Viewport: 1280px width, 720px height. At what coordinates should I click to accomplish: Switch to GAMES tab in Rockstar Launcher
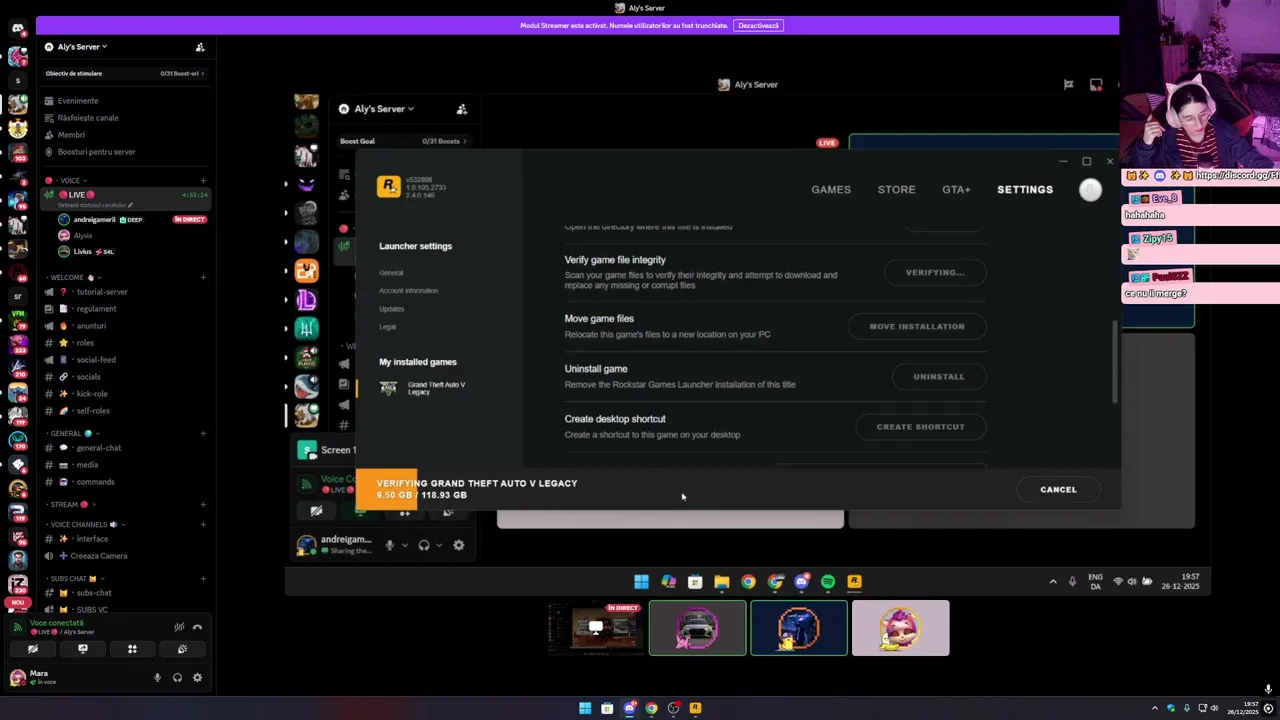[831, 189]
